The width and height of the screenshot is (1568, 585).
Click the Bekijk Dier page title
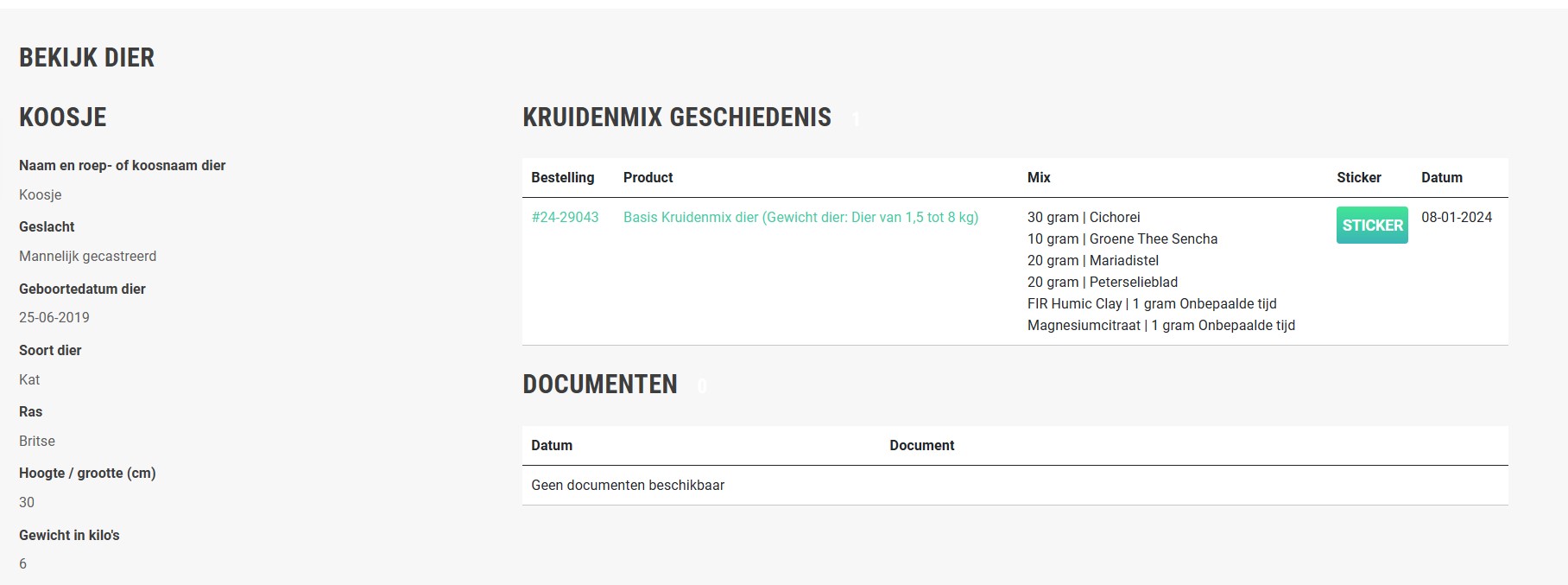click(87, 58)
